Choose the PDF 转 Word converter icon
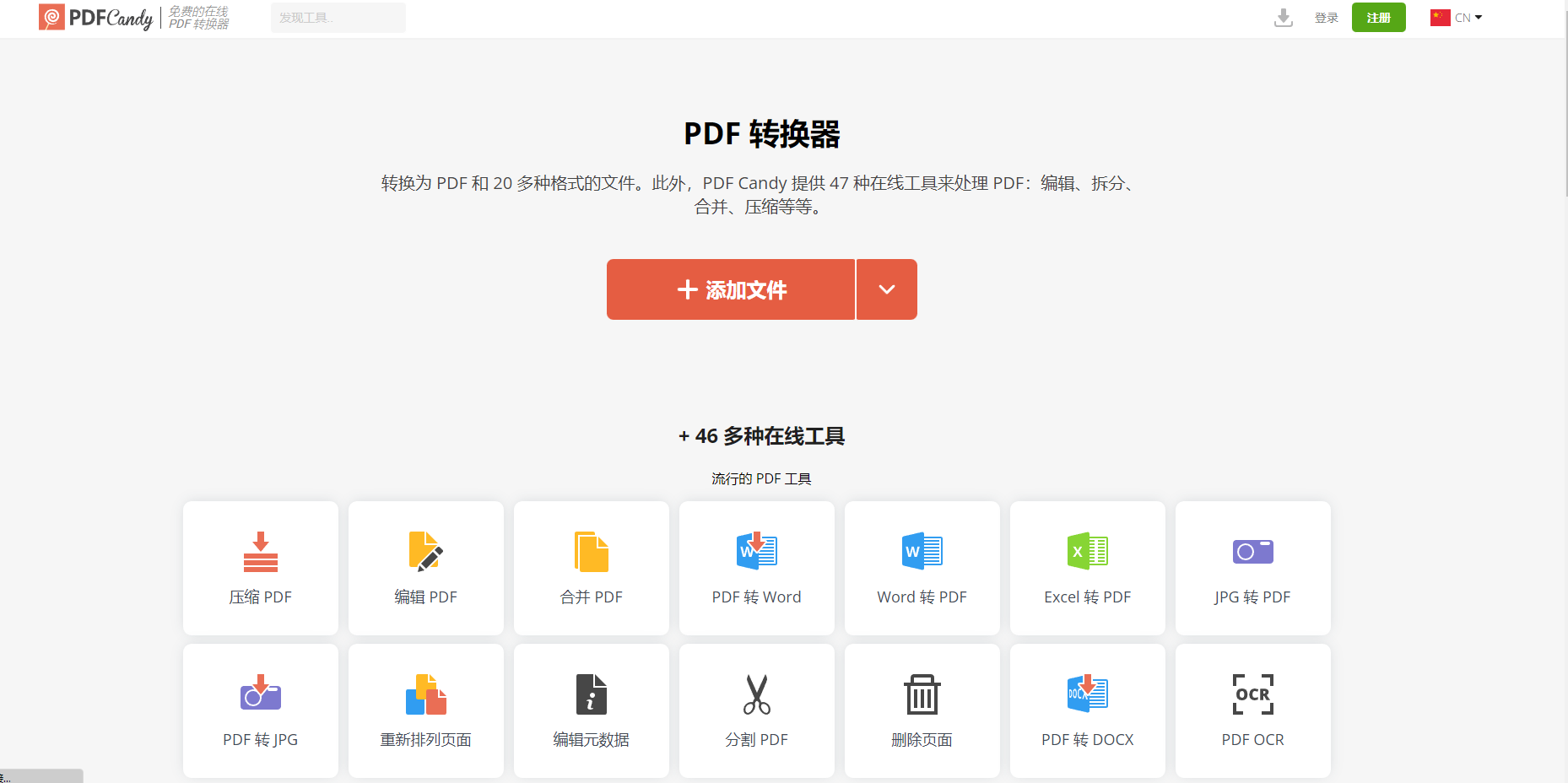Screen dimensions: 1568x783 [x=757, y=551]
